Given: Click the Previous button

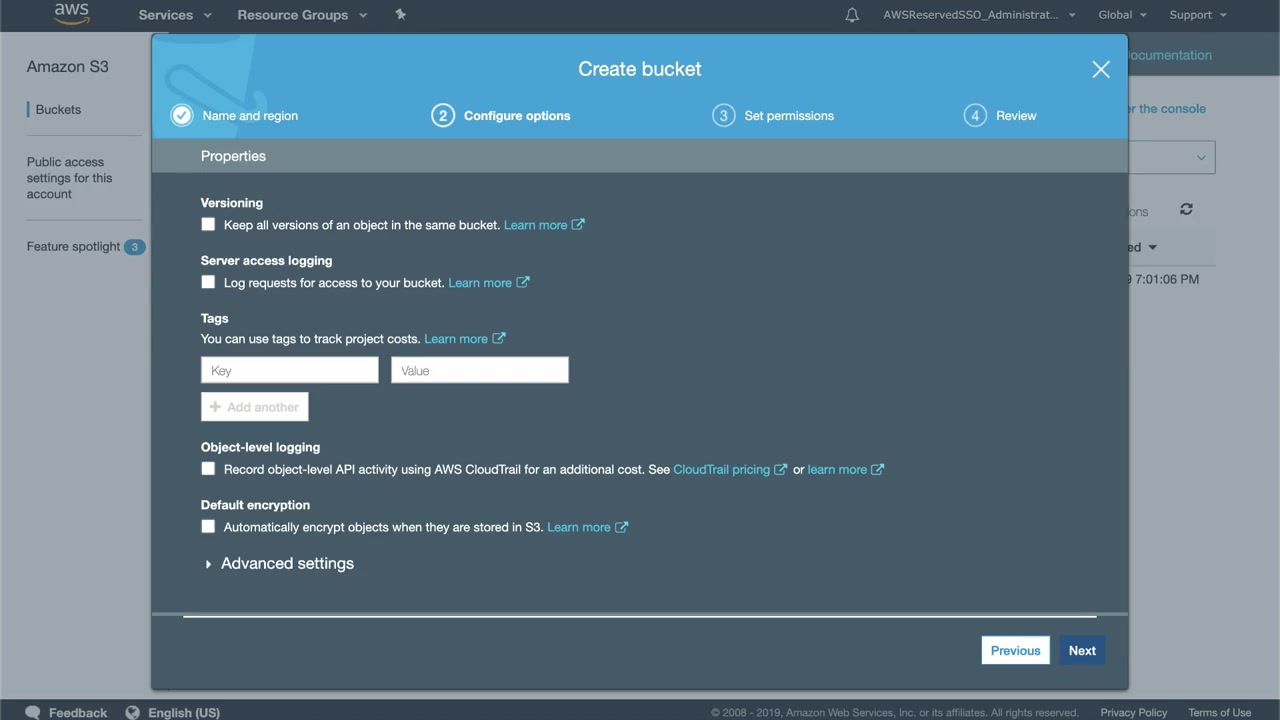Looking at the screenshot, I should click(1016, 650).
